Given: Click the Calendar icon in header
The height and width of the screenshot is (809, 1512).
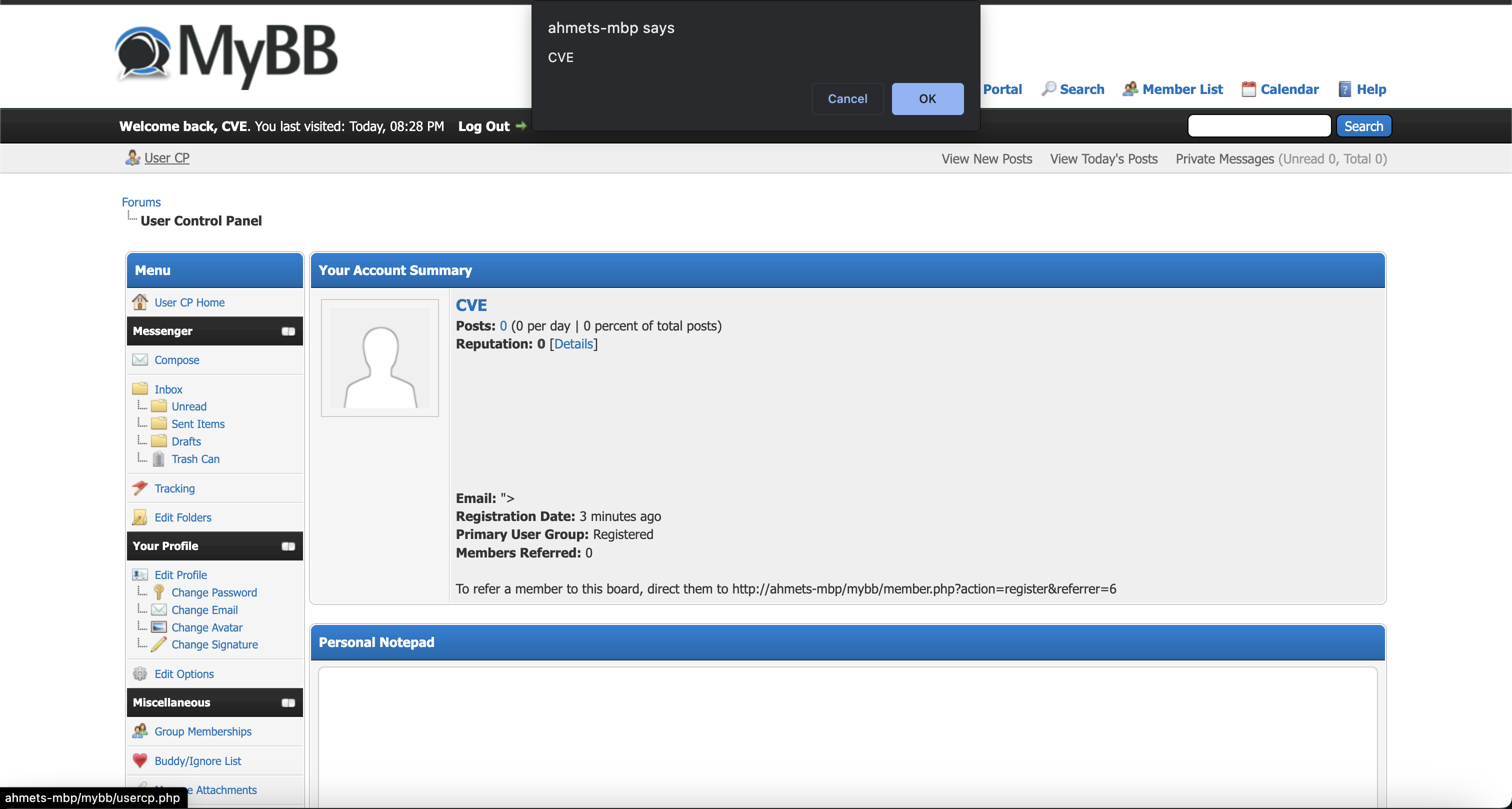Looking at the screenshot, I should click(1248, 88).
